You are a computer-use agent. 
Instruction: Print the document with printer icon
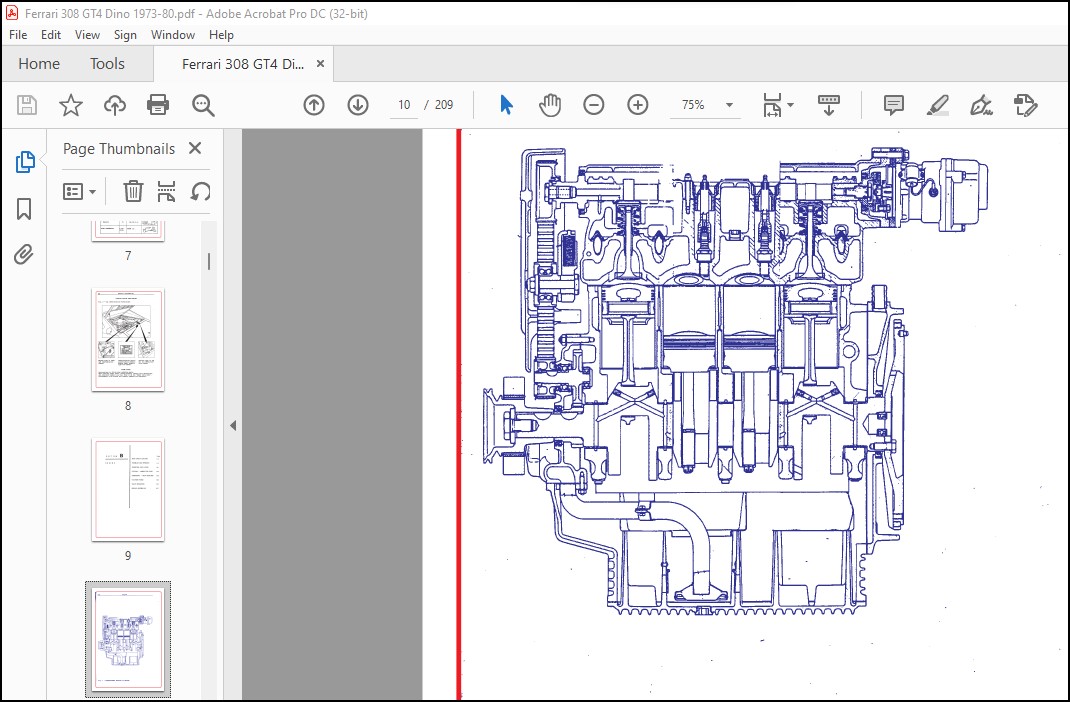[158, 105]
